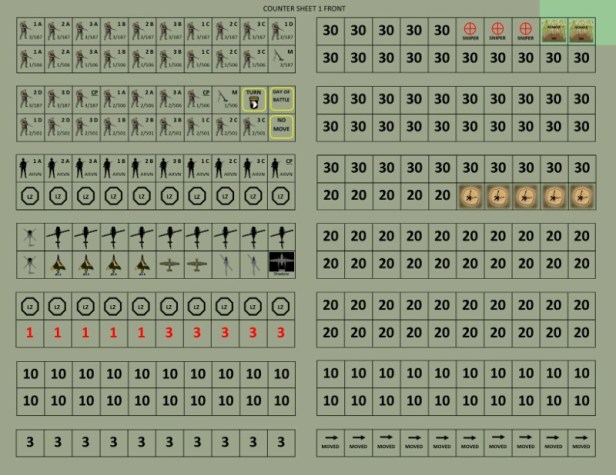
Task: Click the COUNTER SHEET 1 FRONT title
Action: click(x=307, y=8)
